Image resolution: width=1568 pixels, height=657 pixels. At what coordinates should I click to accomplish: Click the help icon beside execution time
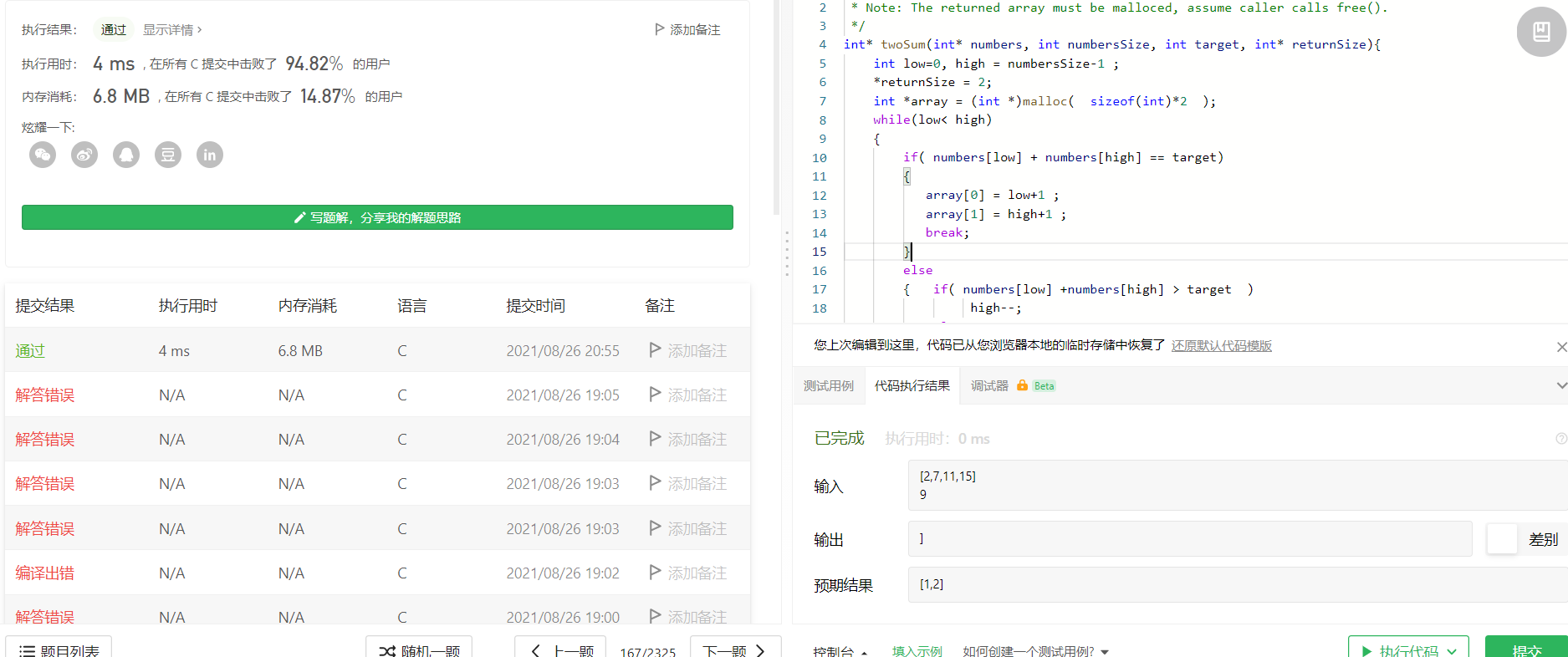[1560, 439]
